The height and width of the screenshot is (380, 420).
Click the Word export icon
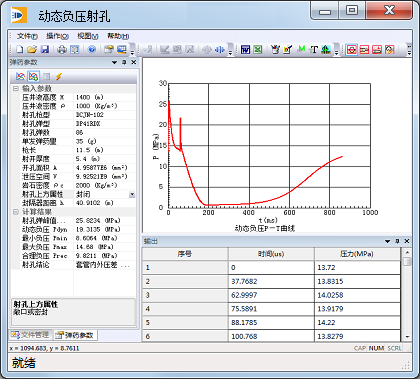pyautogui.click(x=245, y=50)
